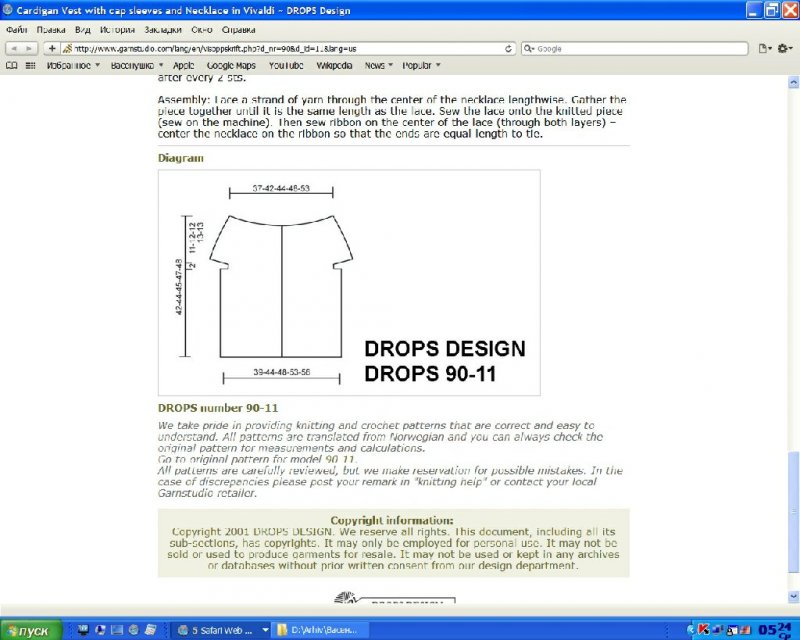This screenshot has height=640, width=800.
Task: Click the Пуск start button
Action: [x=31, y=630]
